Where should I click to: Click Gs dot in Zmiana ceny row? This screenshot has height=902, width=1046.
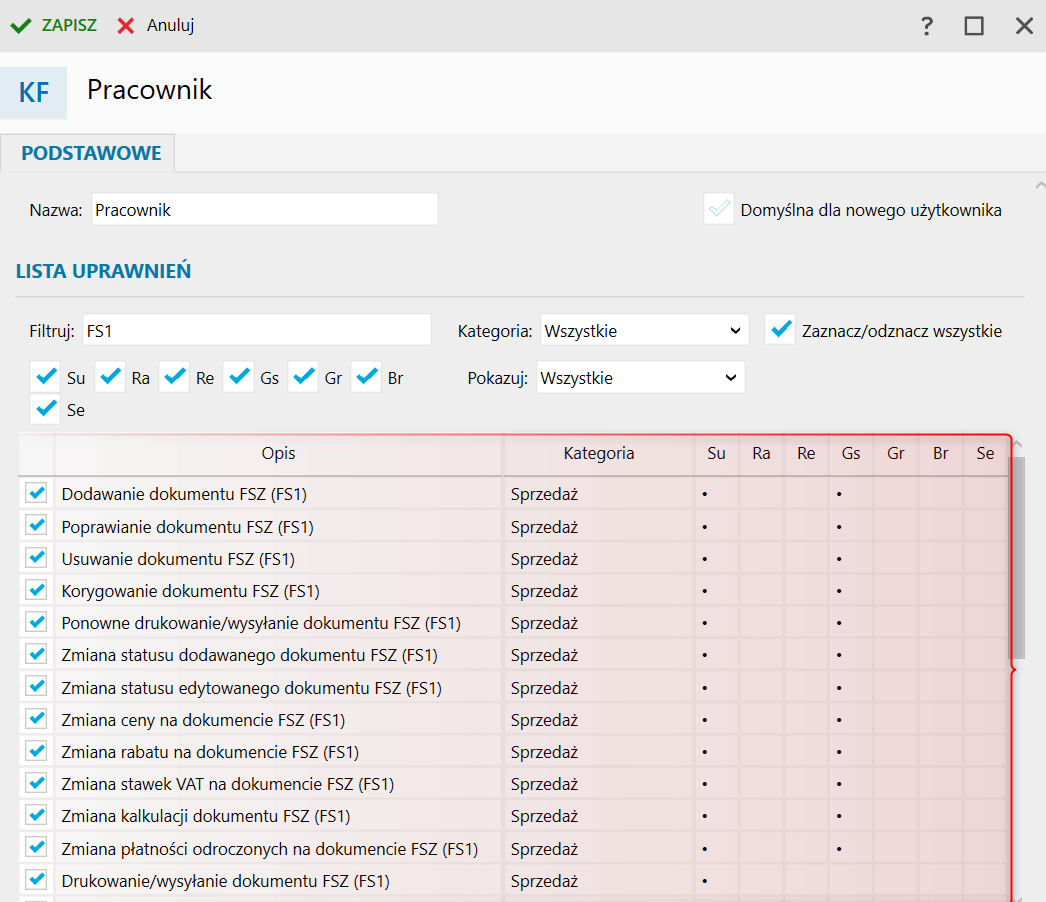[839, 720]
